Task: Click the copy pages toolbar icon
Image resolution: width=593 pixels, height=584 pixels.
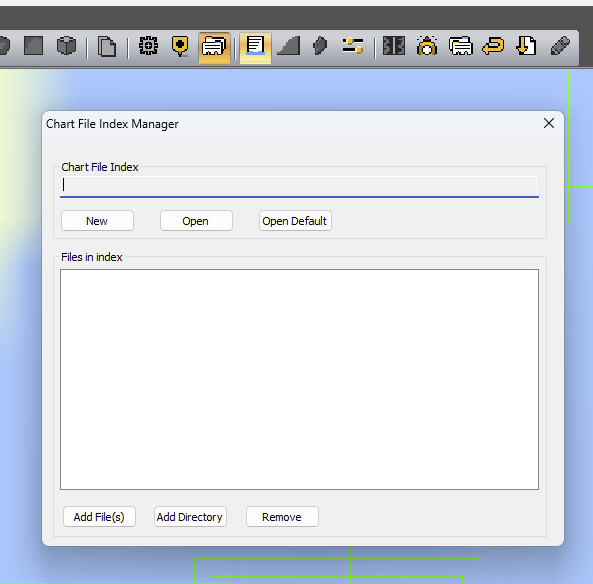Action: tap(107, 47)
